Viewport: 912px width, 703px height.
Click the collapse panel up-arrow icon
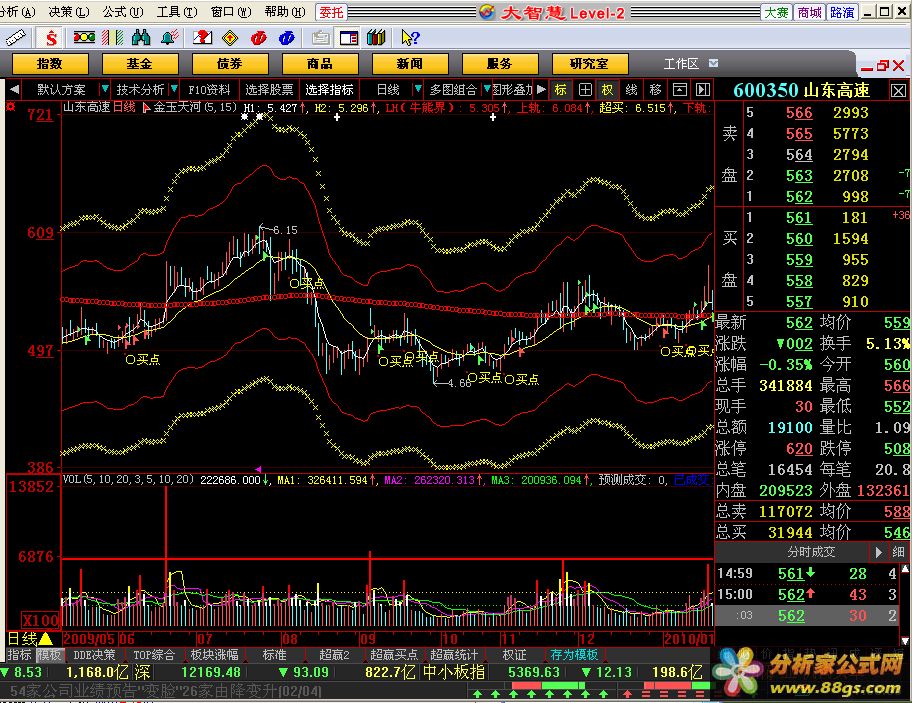679,90
